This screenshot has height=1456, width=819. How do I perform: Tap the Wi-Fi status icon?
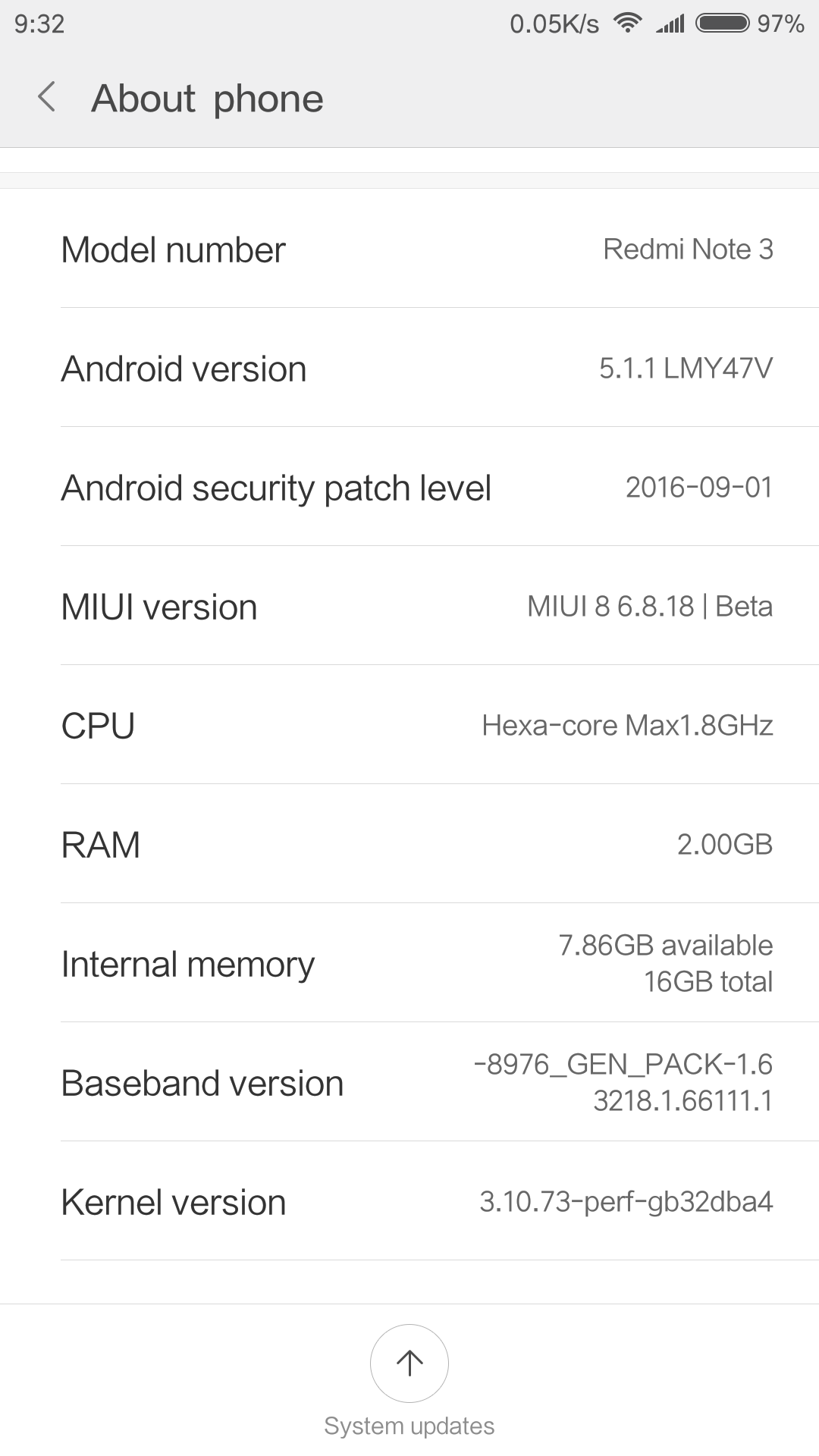[628, 24]
